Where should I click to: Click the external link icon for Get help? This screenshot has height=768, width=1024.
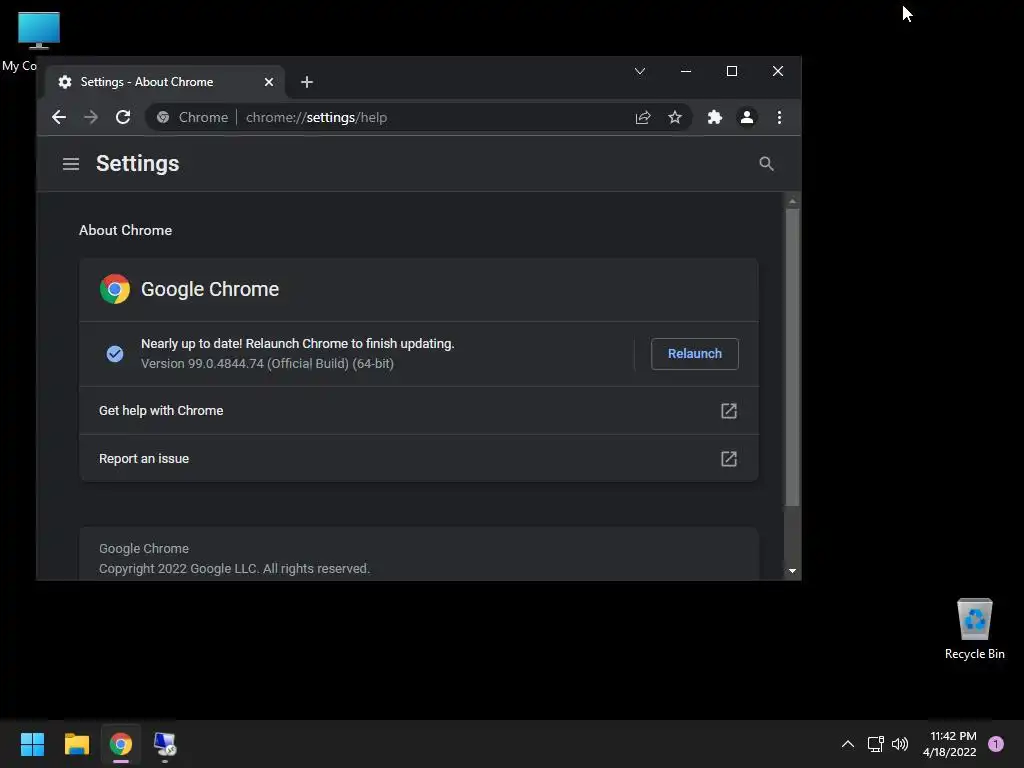click(729, 411)
